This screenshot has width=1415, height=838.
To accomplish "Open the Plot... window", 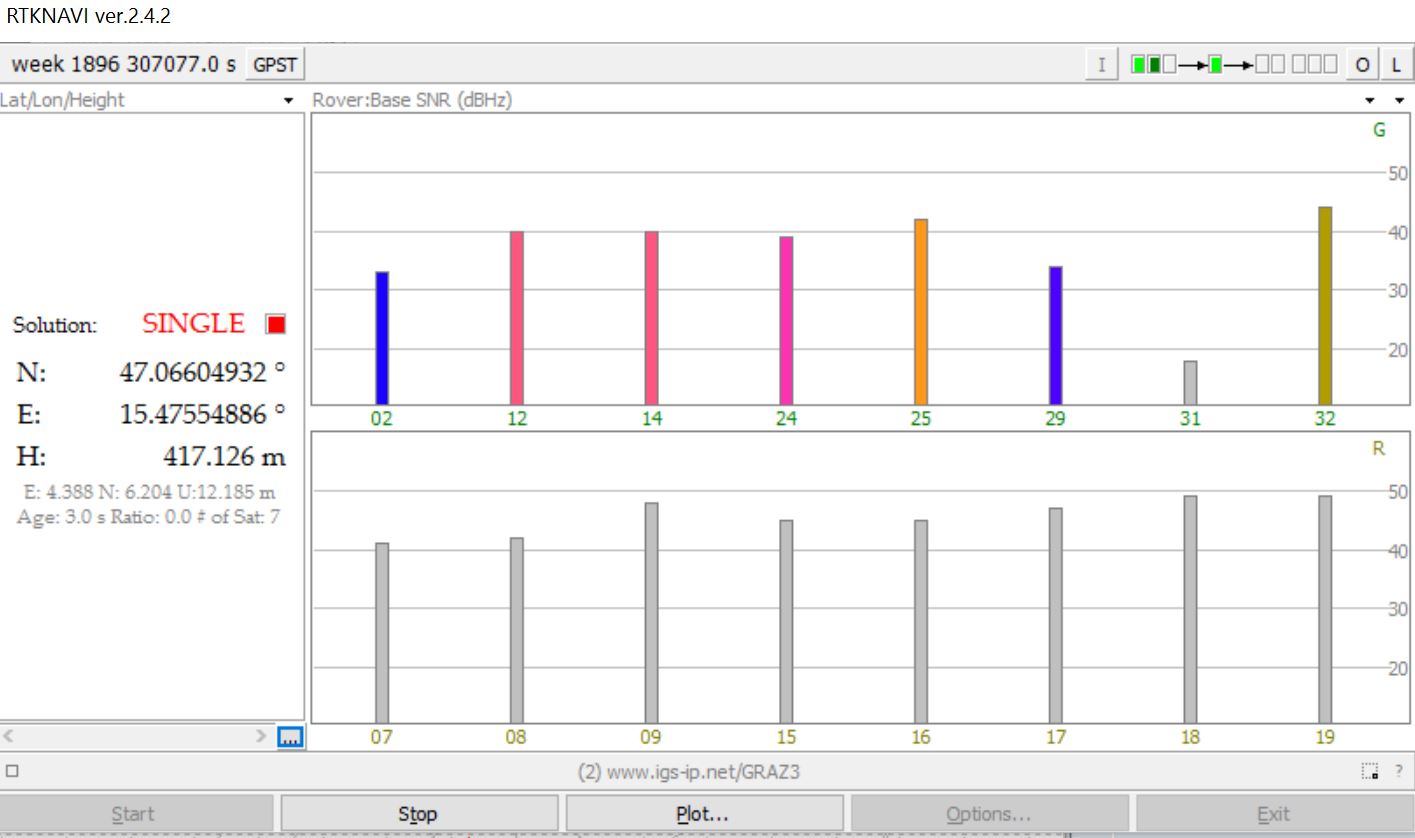I will pos(703,814).
